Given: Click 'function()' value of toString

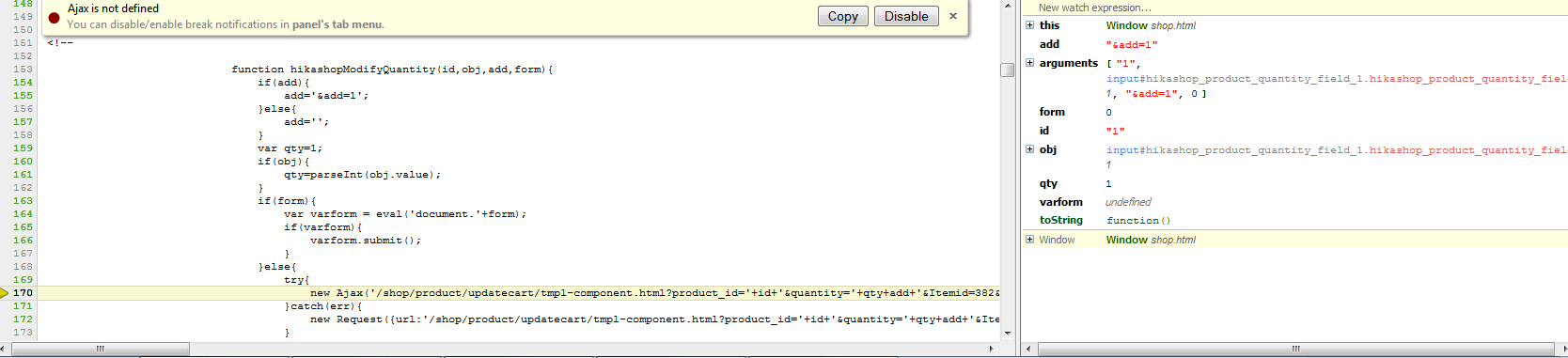Looking at the screenshot, I should [x=1138, y=220].
